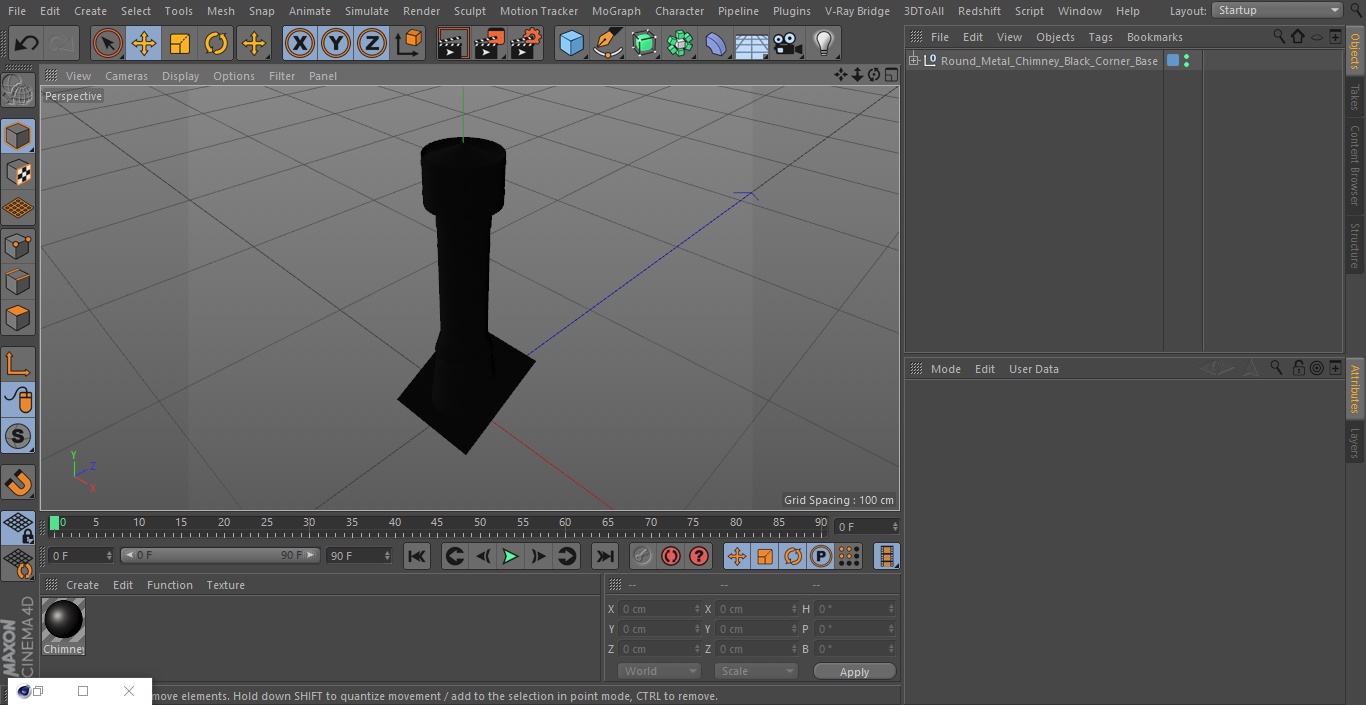Open World coordinate dropdown
The image size is (1366, 705).
click(659, 671)
